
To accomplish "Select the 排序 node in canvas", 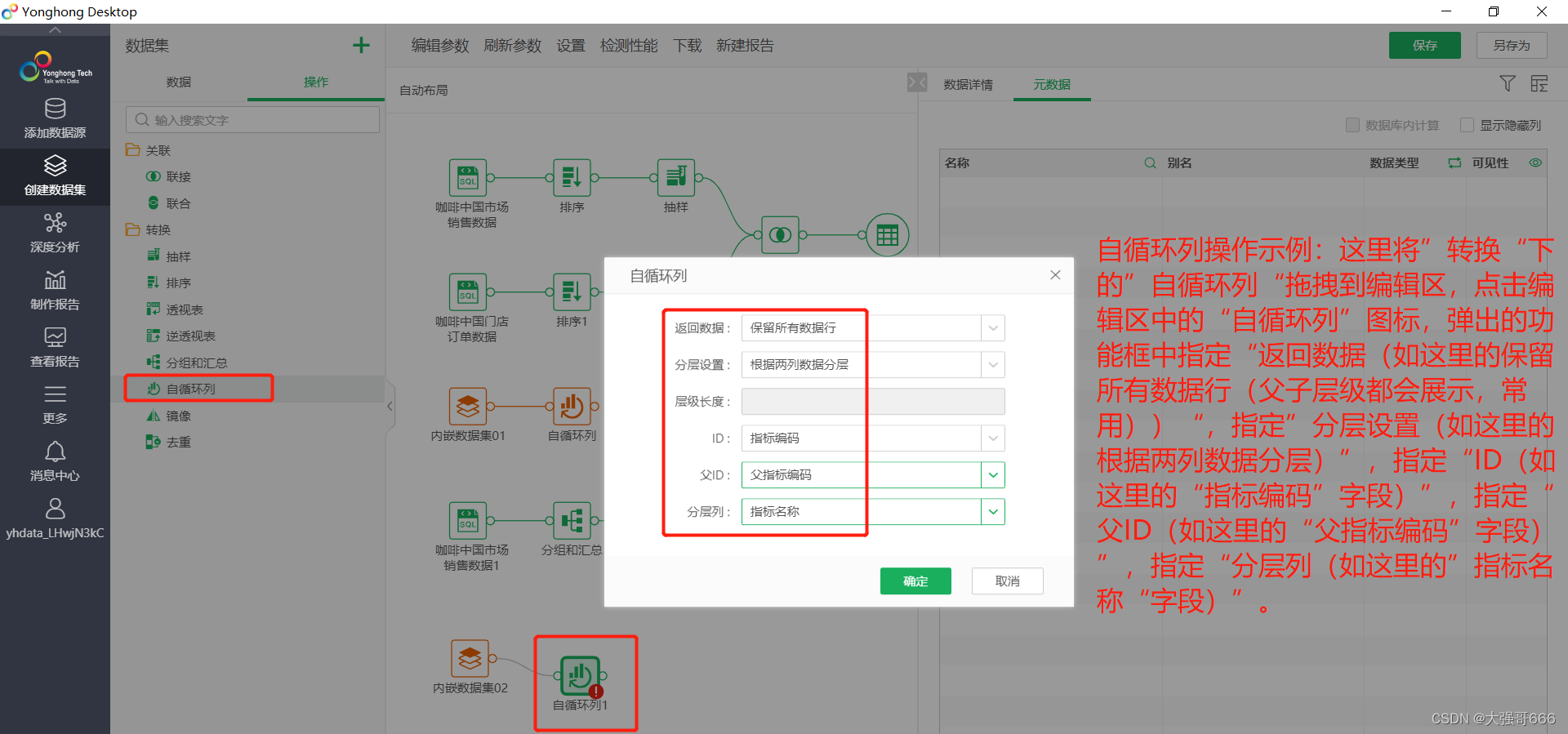I will click(572, 177).
